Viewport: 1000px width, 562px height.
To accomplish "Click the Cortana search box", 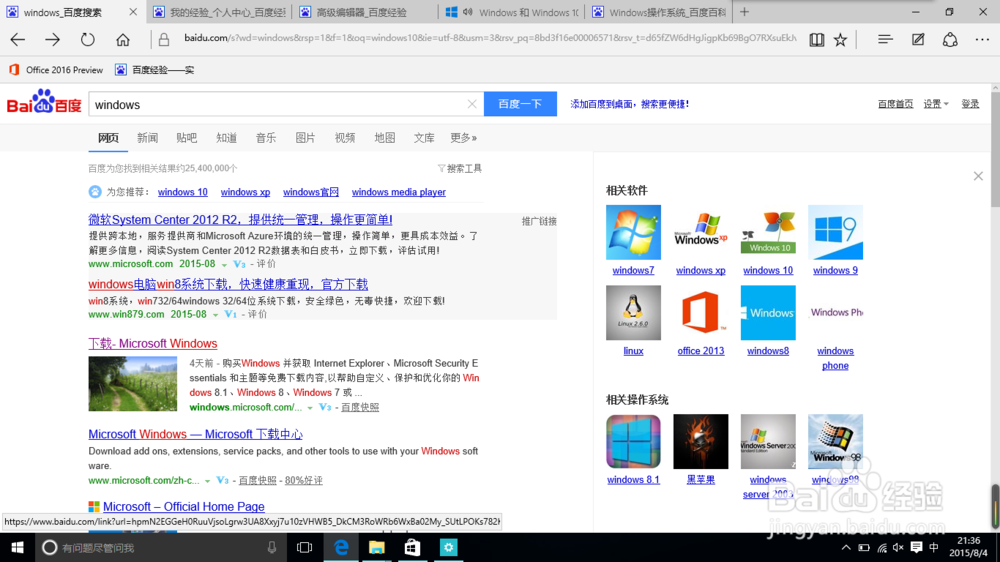I will pyautogui.click(x=159, y=547).
